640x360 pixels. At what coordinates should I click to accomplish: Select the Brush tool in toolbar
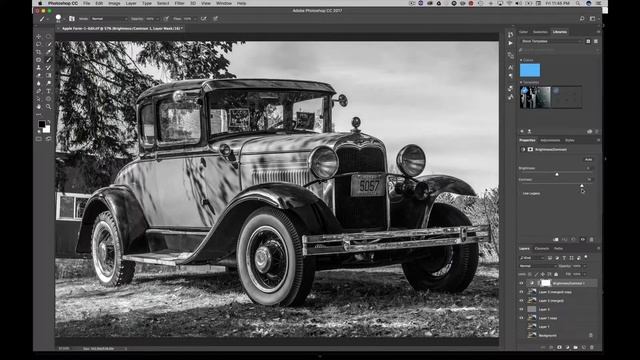[49, 60]
